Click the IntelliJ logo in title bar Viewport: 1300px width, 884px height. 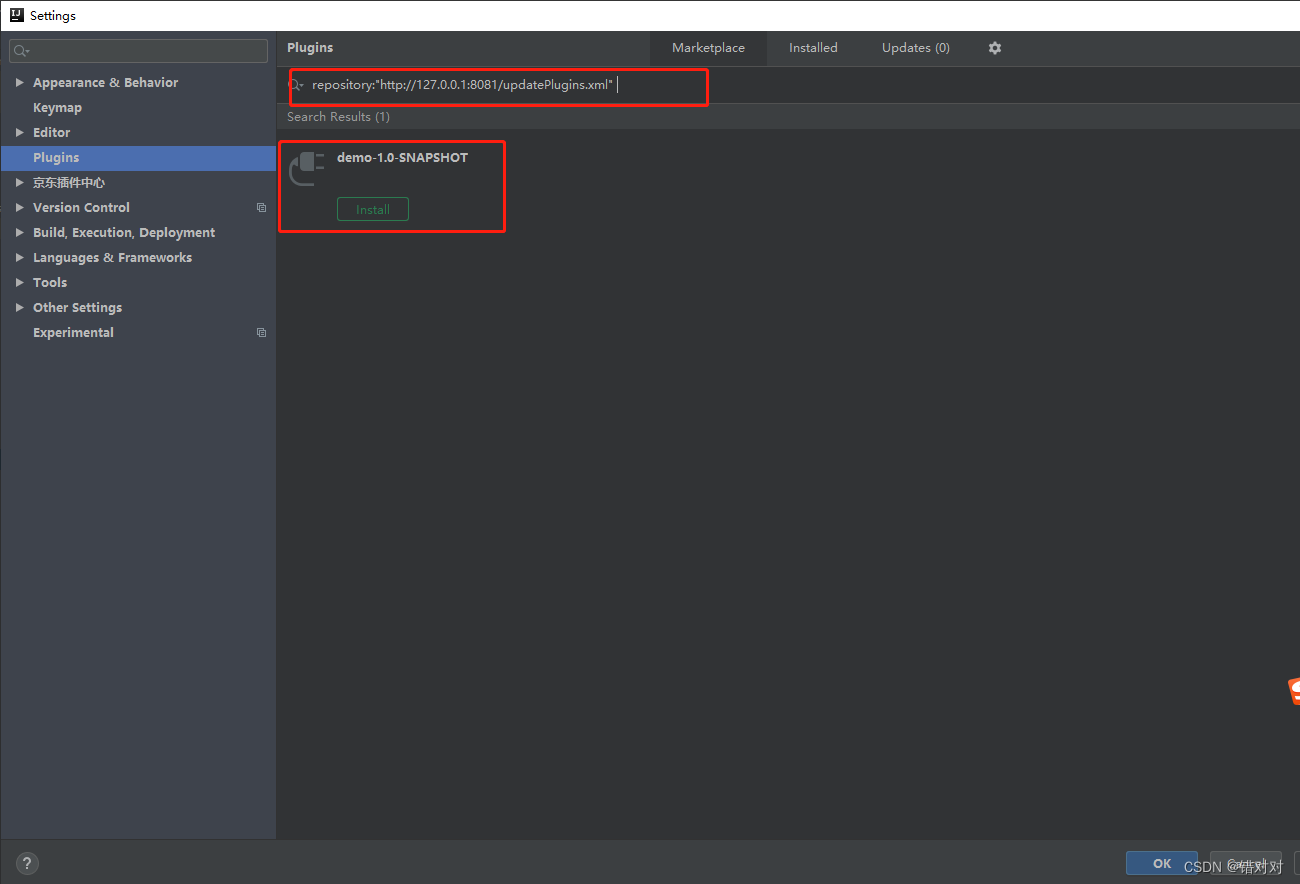pos(17,15)
